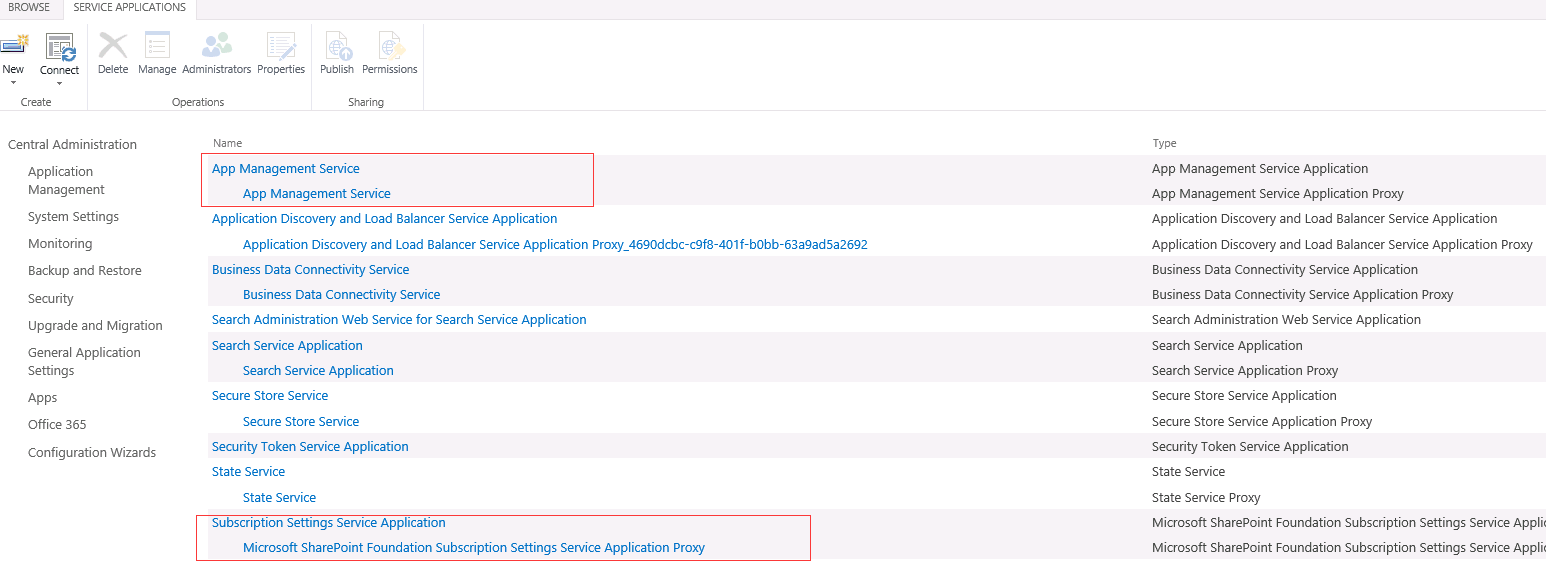Open the indented State Service proxy link
1546x567 pixels.
pyautogui.click(x=279, y=497)
